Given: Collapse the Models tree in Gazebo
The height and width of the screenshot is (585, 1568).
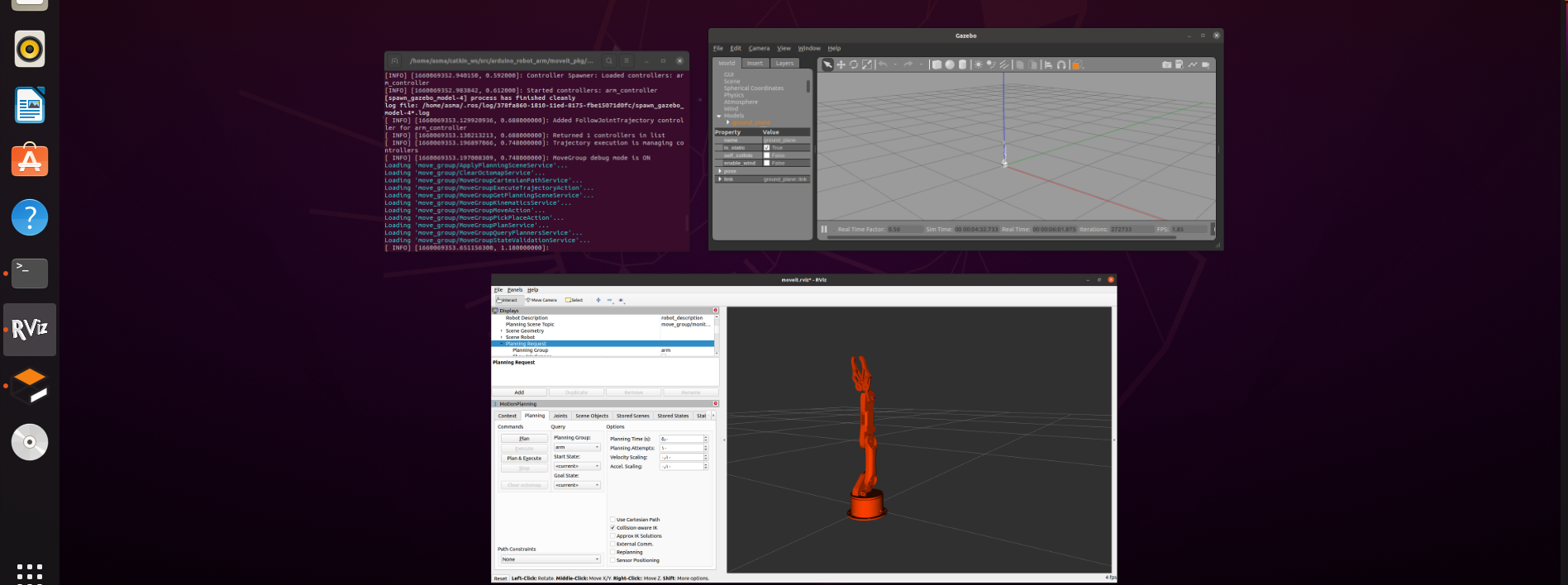Looking at the screenshot, I should tap(719, 116).
